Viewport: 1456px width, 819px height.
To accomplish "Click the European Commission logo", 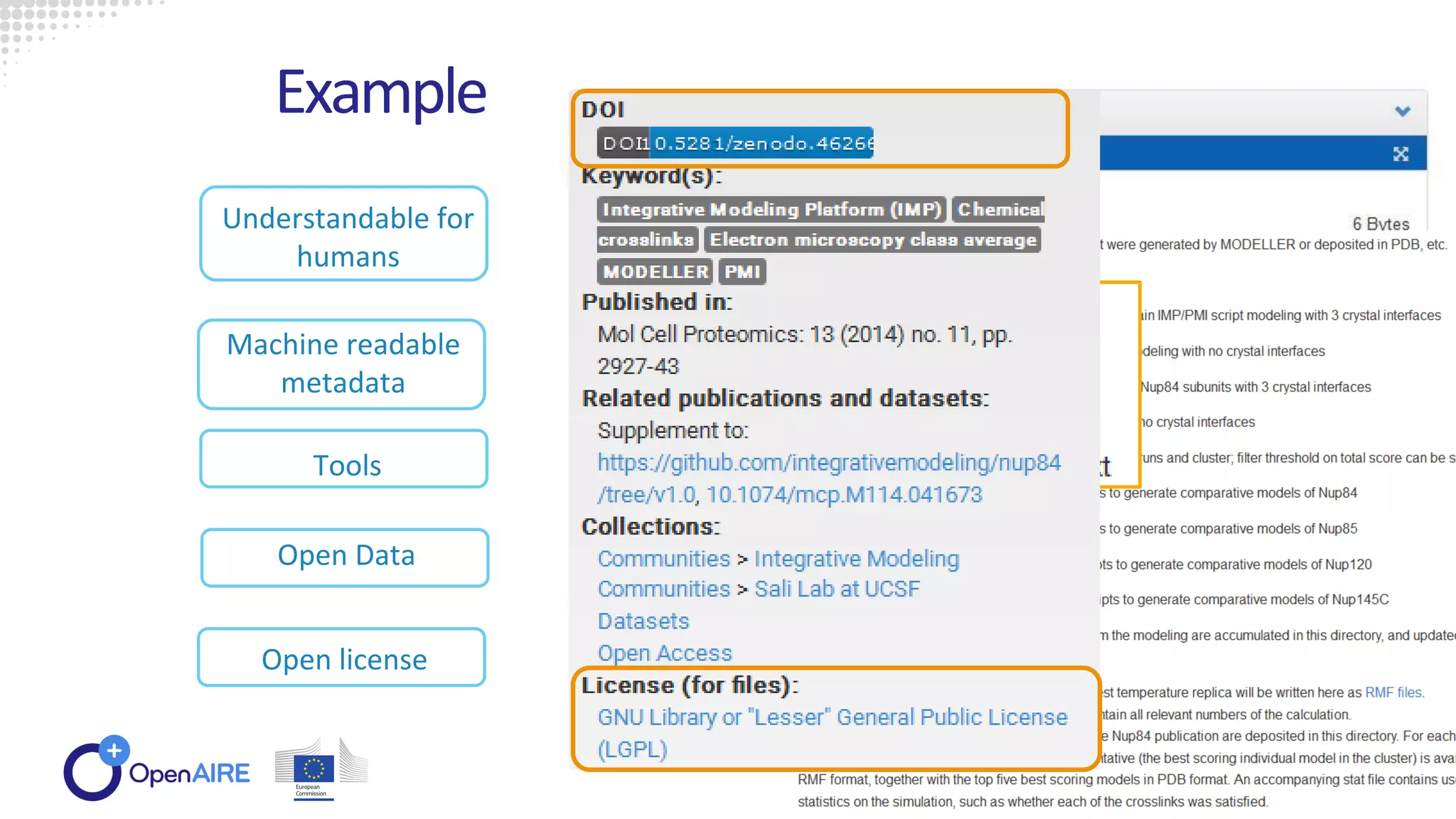I will [x=321, y=769].
